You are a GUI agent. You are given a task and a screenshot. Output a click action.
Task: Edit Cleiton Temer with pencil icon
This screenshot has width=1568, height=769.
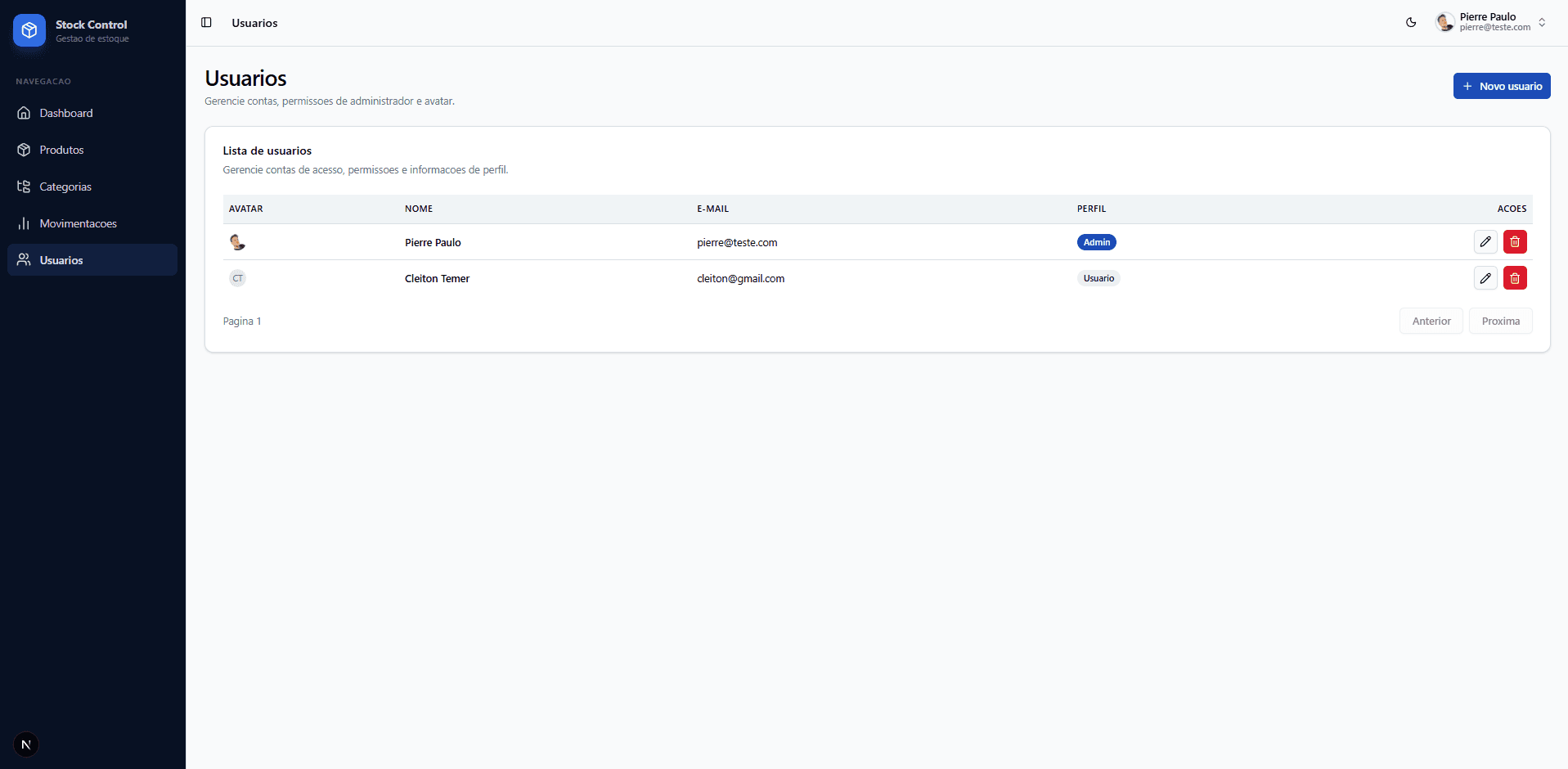coord(1485,278)
